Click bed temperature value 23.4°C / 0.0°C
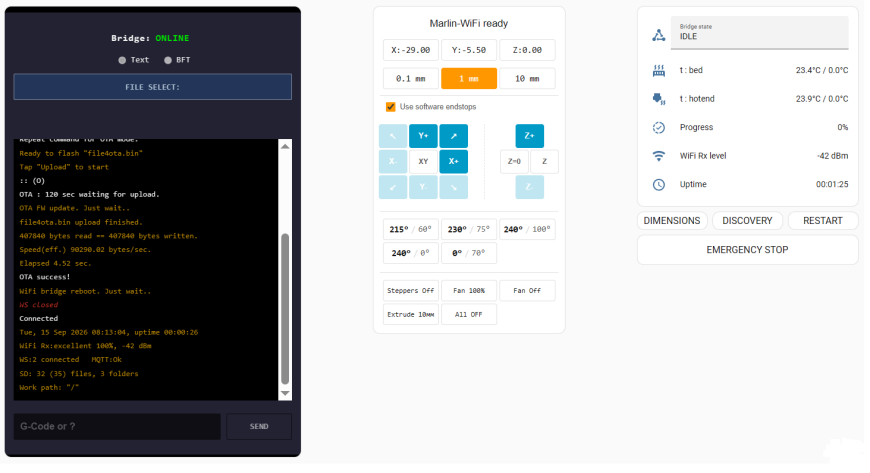 click(822, 71)
